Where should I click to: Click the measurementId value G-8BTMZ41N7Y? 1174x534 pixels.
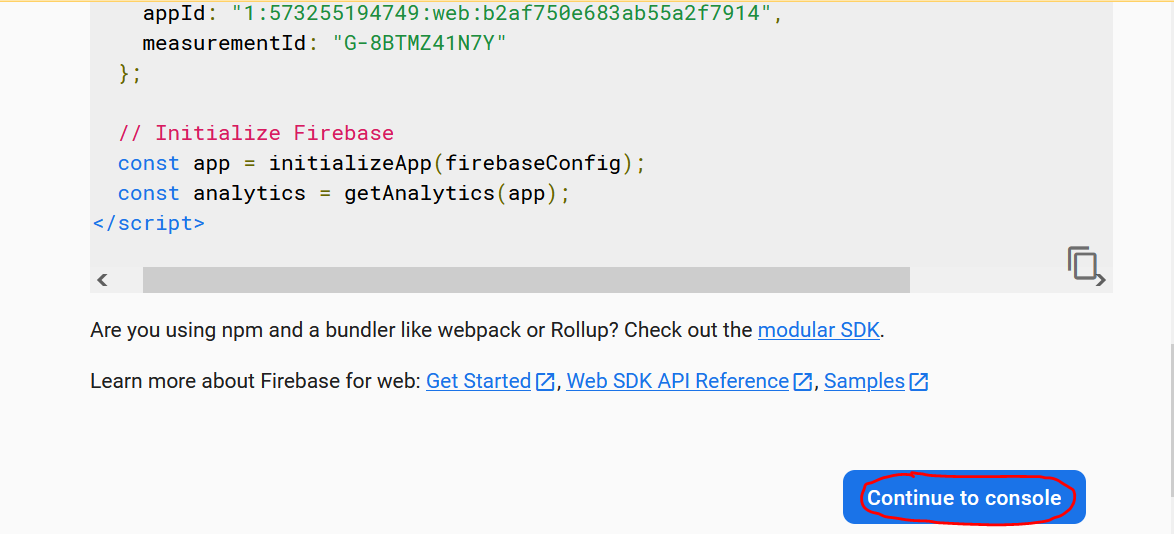click(419, 43)
